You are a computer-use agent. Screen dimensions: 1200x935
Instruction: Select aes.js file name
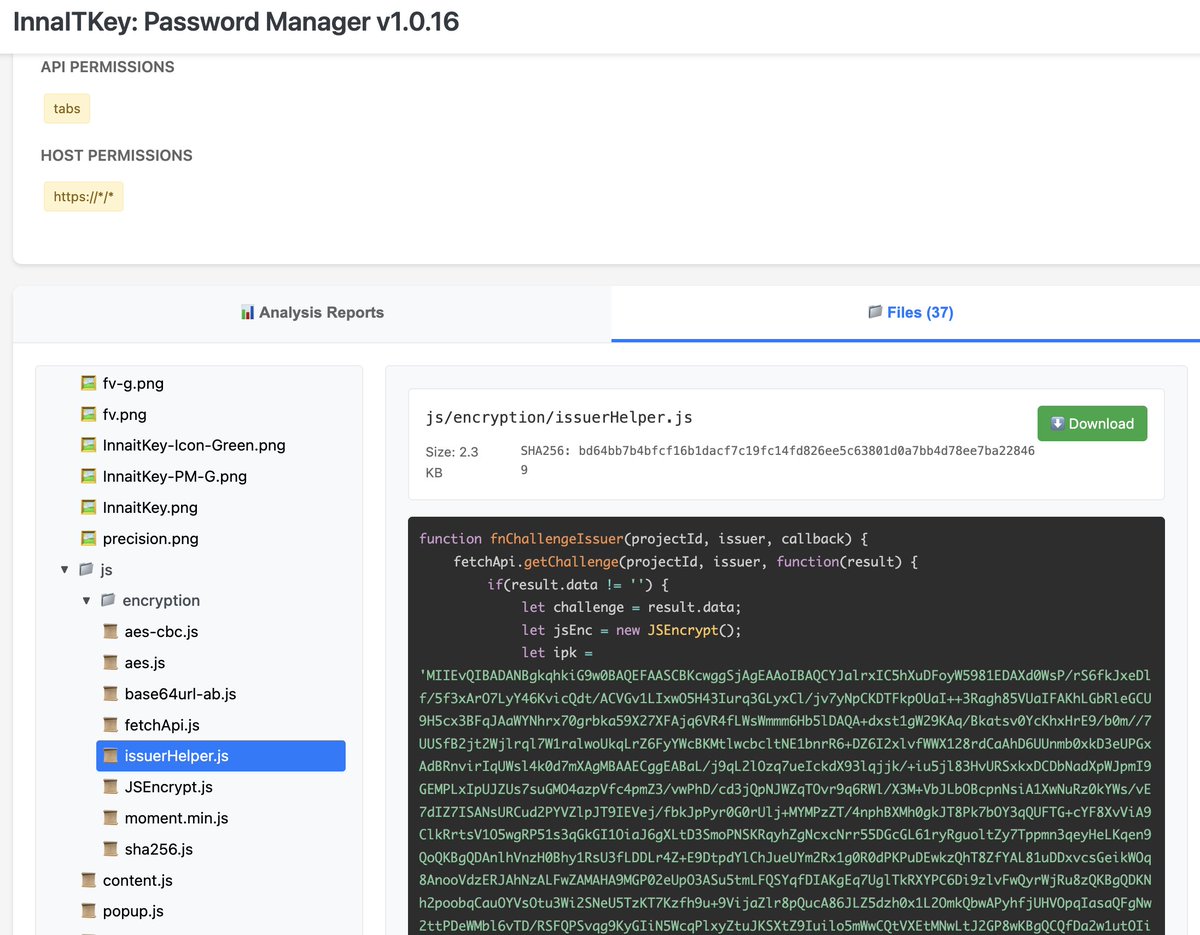[x=145, y=662]
